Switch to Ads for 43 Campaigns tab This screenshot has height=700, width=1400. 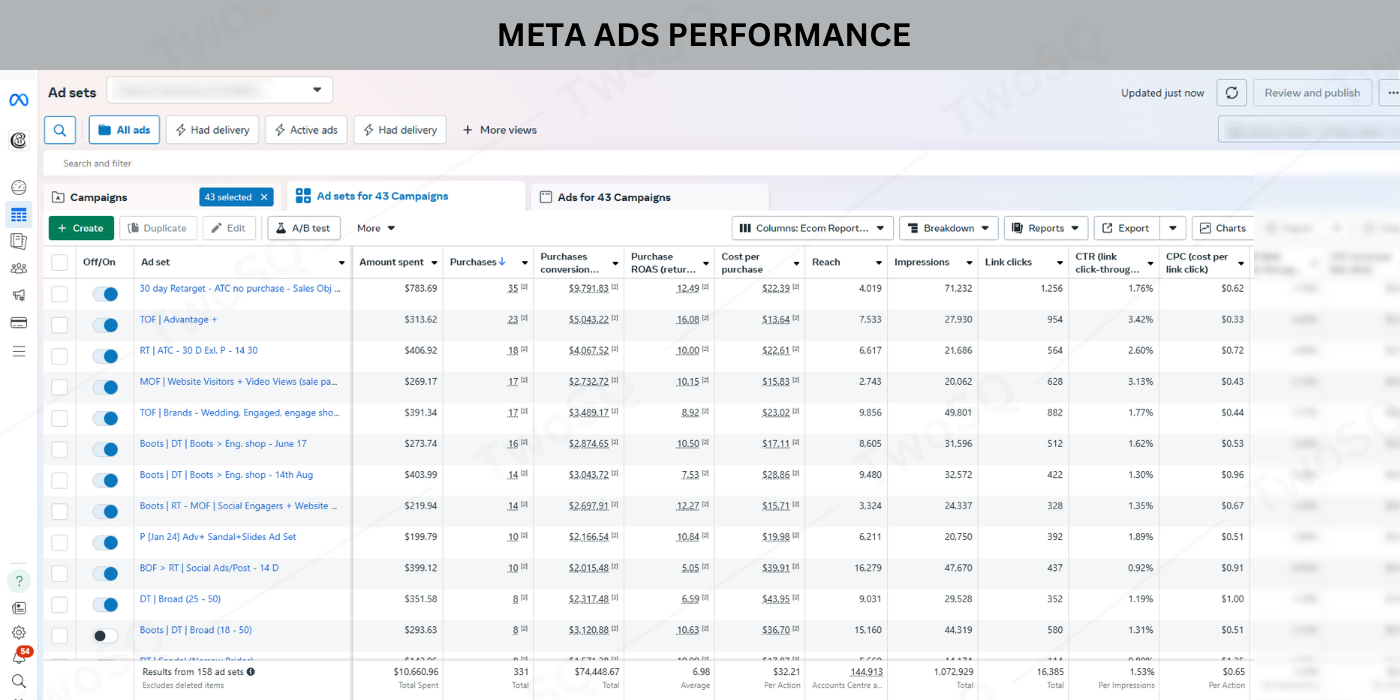point(614,197)
